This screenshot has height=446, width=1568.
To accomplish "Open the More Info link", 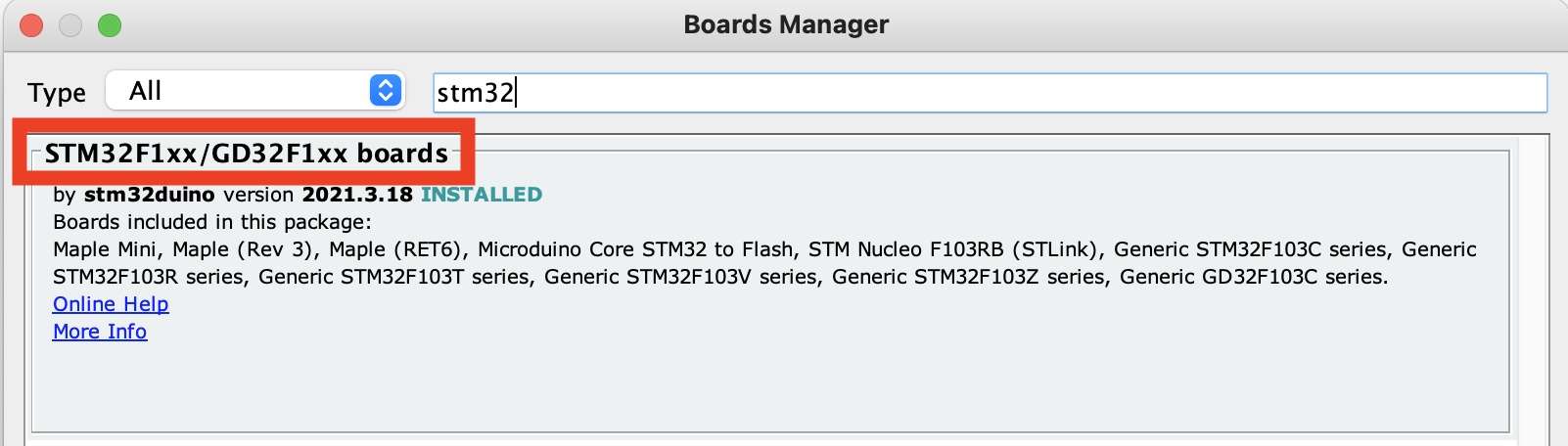I will tap(100, 332).
